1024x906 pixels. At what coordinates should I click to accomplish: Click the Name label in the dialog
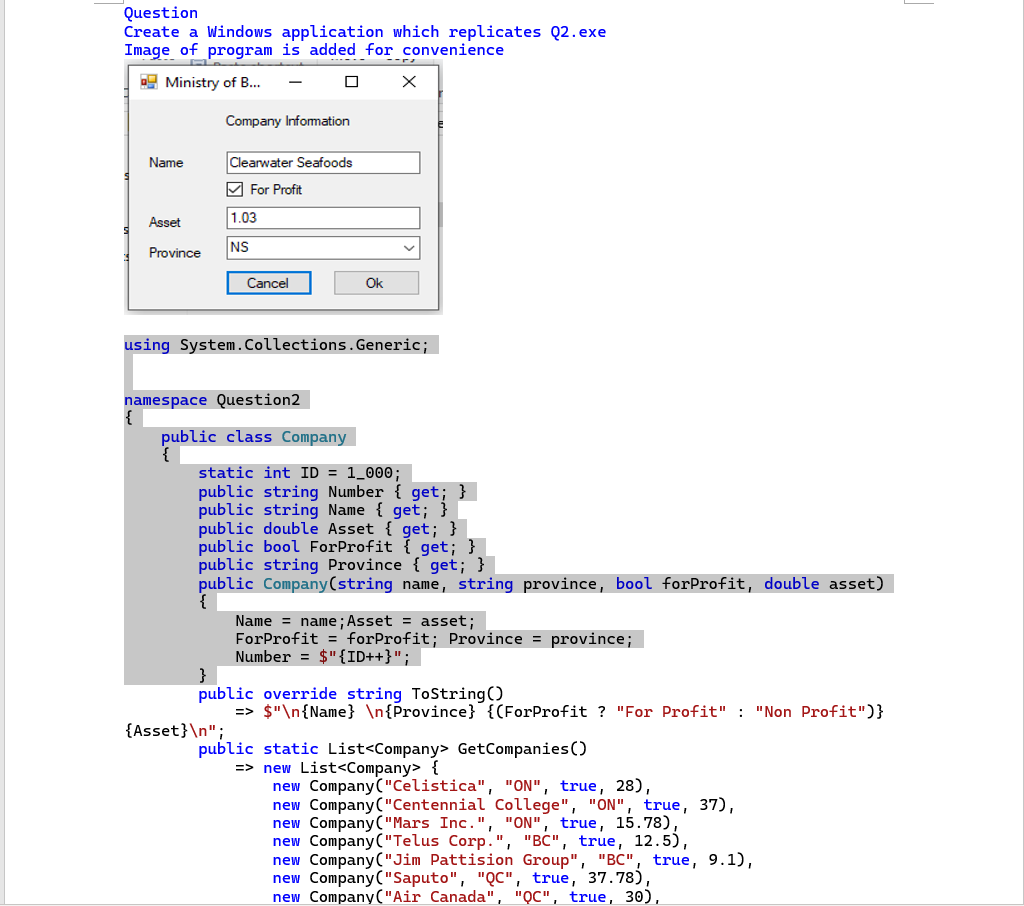[166, 163]
